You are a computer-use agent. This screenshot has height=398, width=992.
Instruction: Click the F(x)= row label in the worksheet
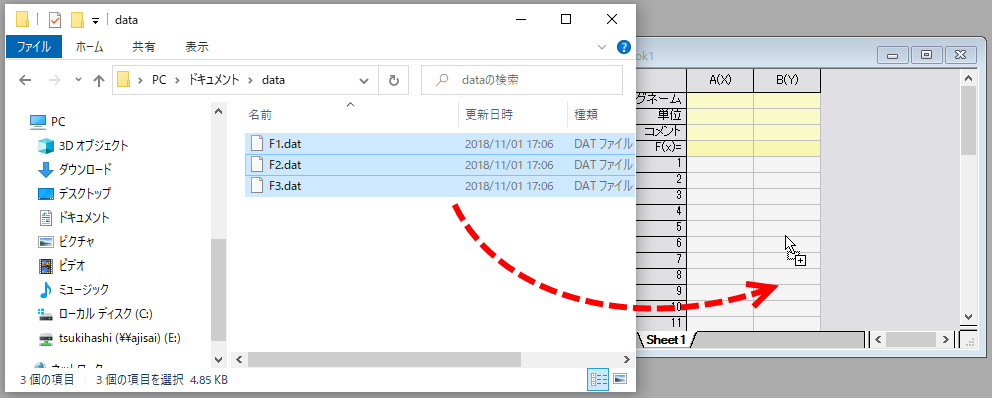point(661,147)
